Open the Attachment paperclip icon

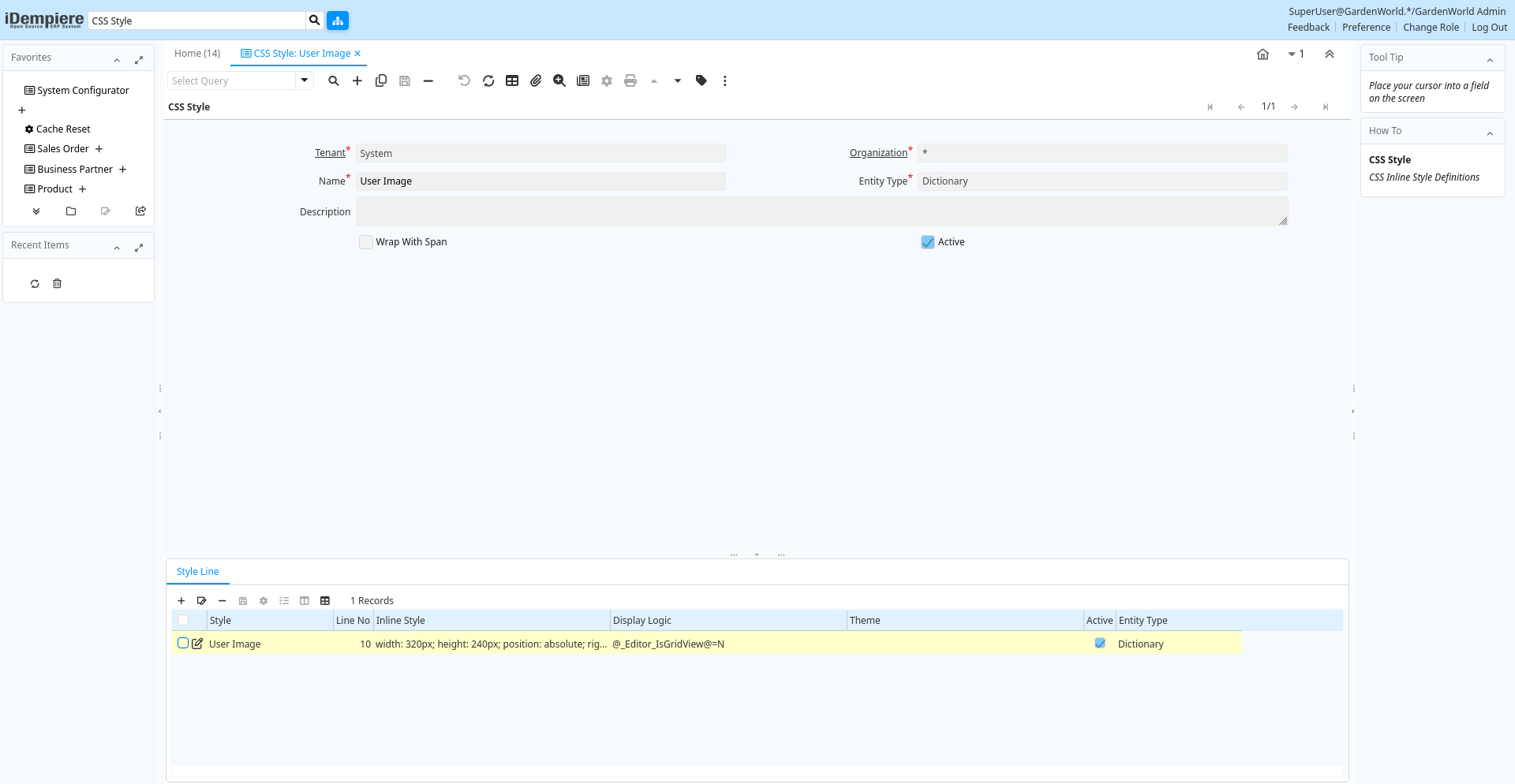536,80
